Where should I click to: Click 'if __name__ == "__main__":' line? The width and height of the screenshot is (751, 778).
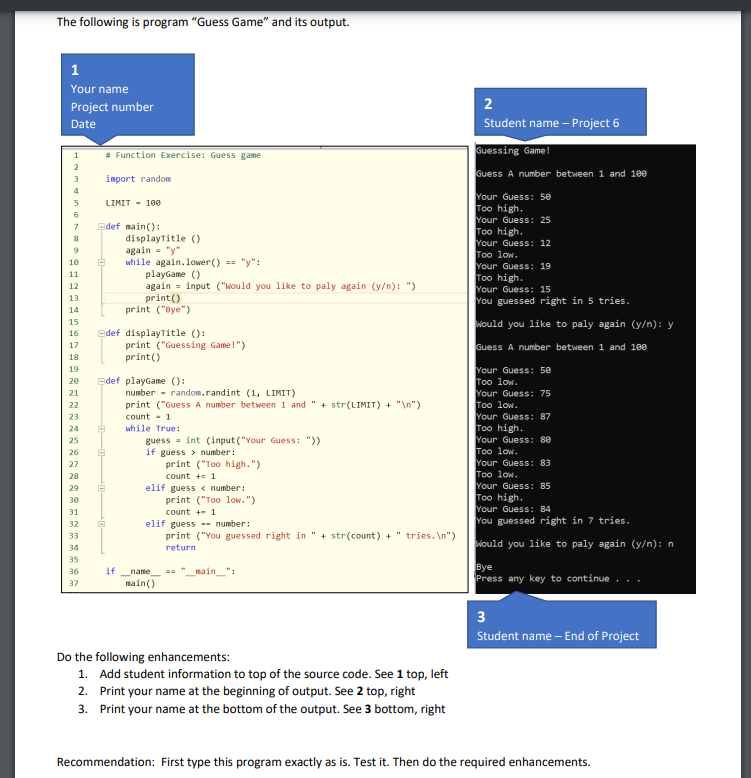(x=170, y=572)
